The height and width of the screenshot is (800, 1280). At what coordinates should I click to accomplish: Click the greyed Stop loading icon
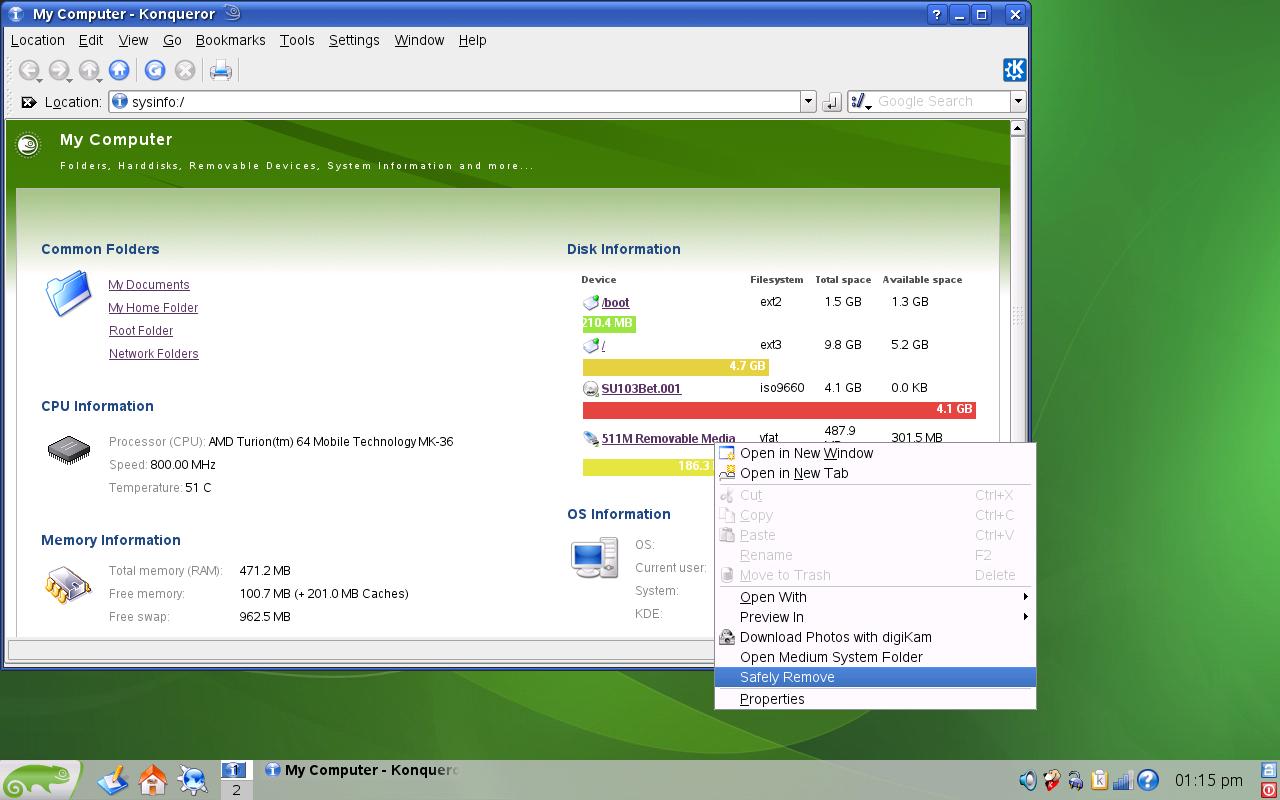185,70
